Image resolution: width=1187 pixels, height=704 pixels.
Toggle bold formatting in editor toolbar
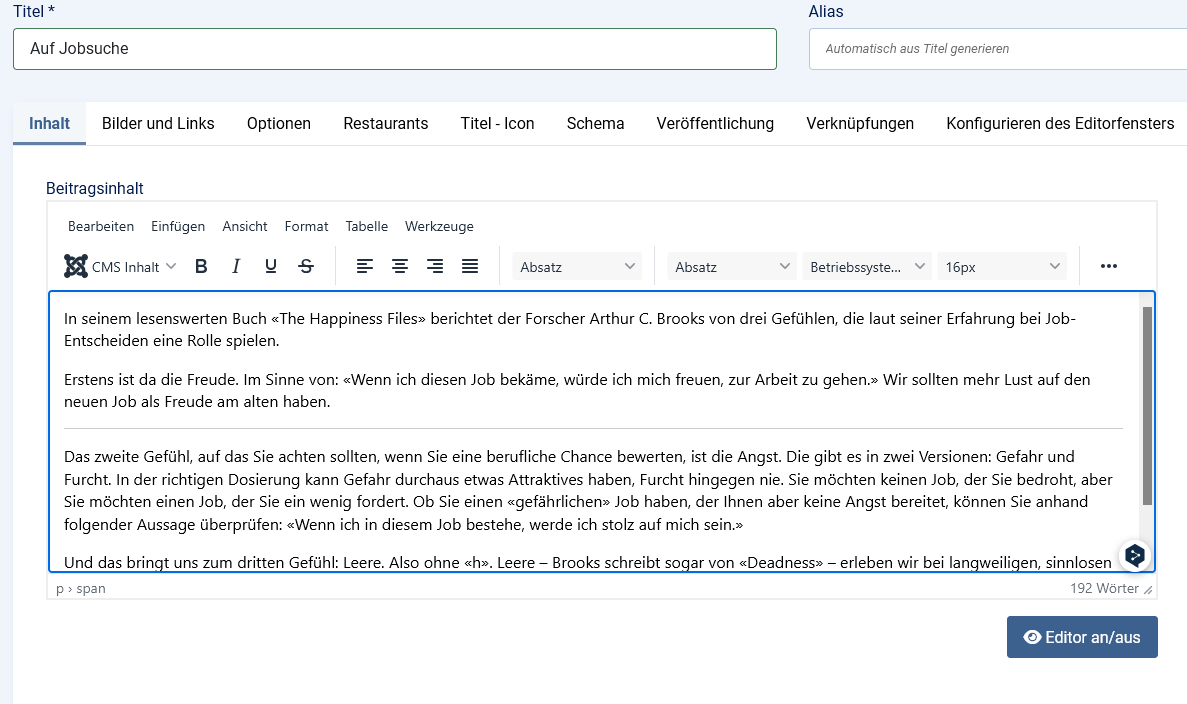click(201, 266)
